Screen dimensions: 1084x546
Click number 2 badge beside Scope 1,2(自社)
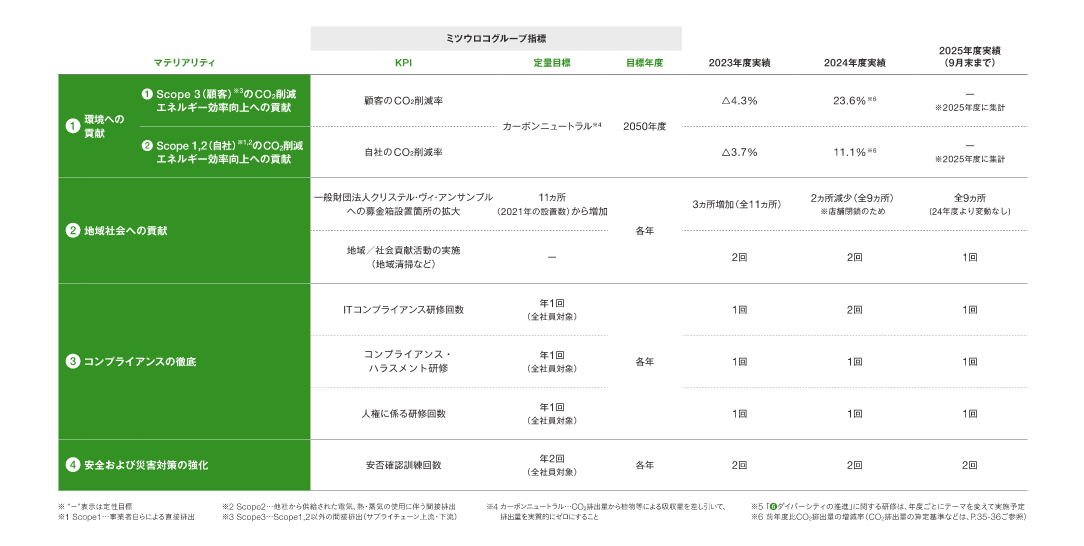coord(147,146)
